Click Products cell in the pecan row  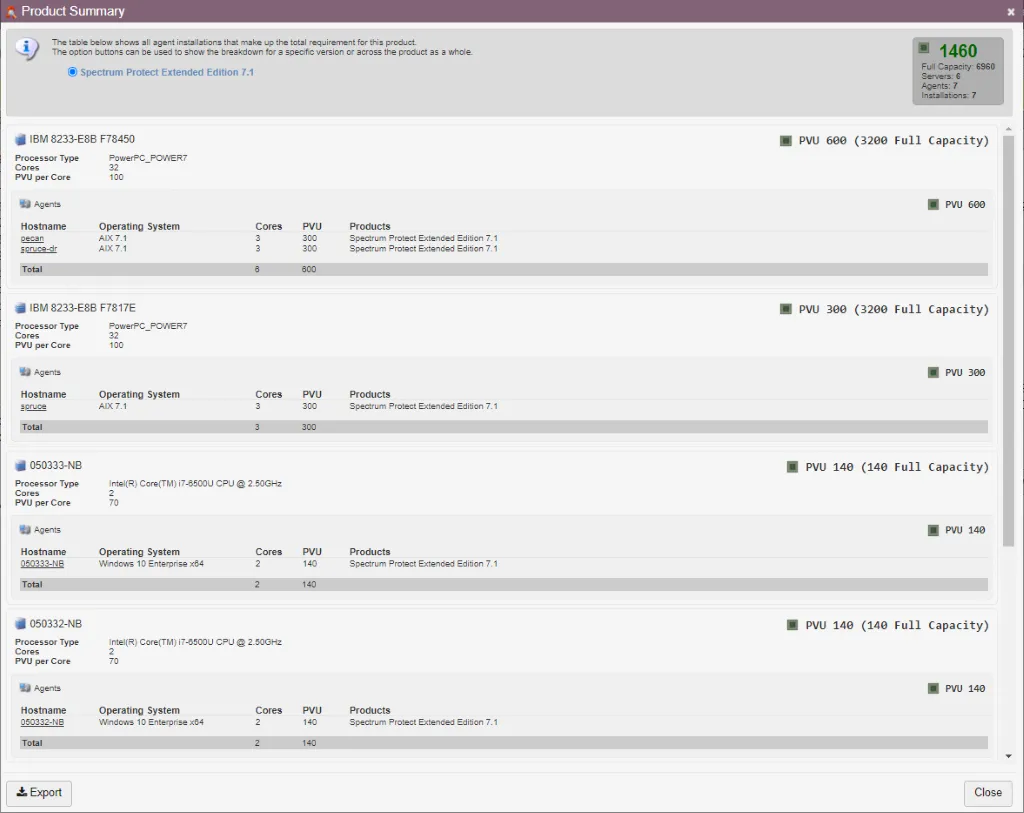tap(423, 238)
